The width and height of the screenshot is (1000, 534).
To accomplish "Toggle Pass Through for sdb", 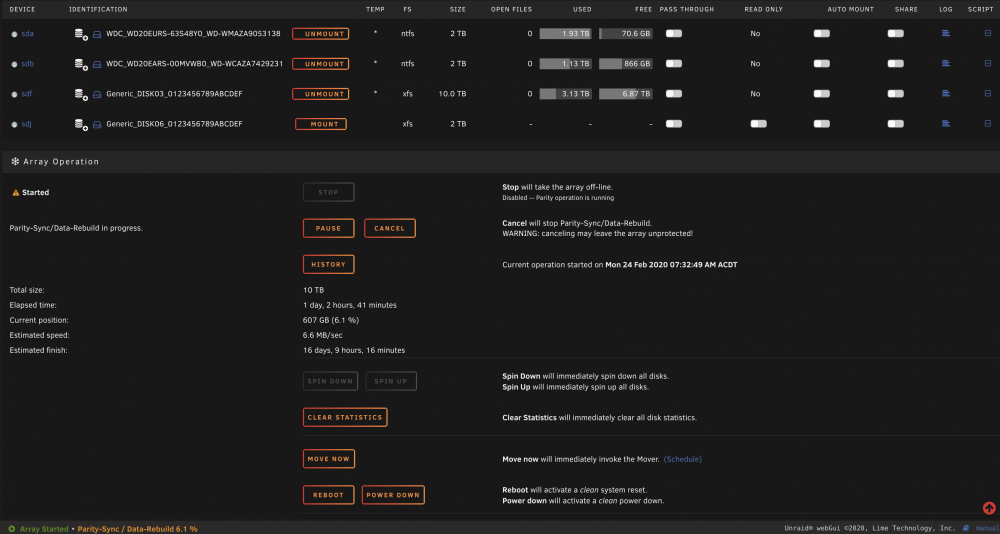I will click(x=674, y=63).
